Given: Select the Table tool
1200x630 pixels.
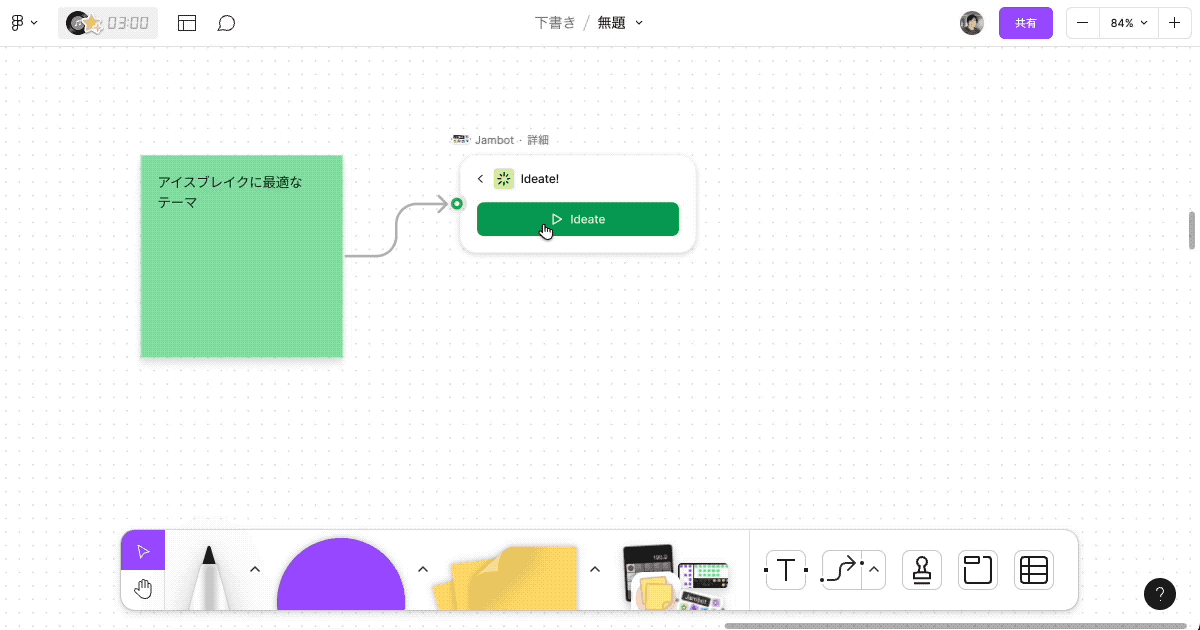Looking at the screenshot, I should tap(1033, 570).
